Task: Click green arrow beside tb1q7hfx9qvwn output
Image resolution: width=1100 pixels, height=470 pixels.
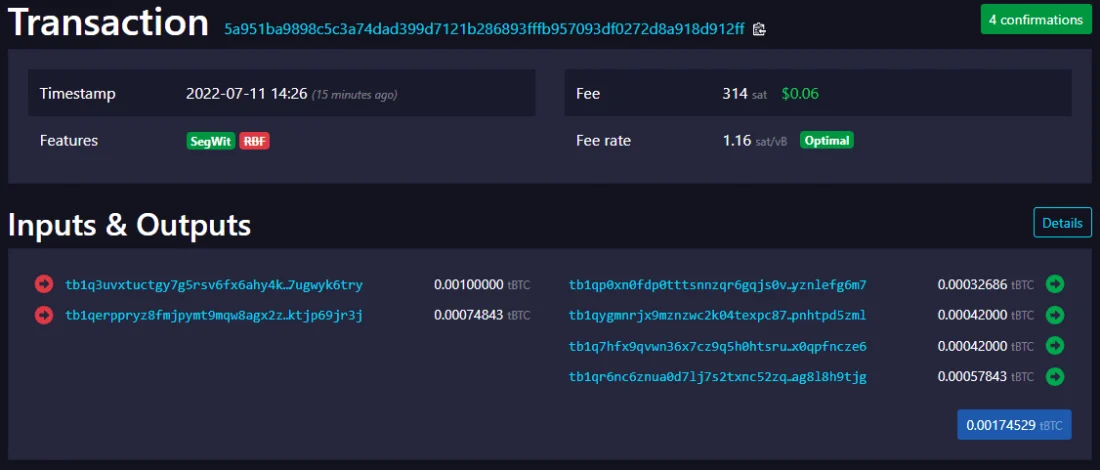Action: pos(1054,346)
